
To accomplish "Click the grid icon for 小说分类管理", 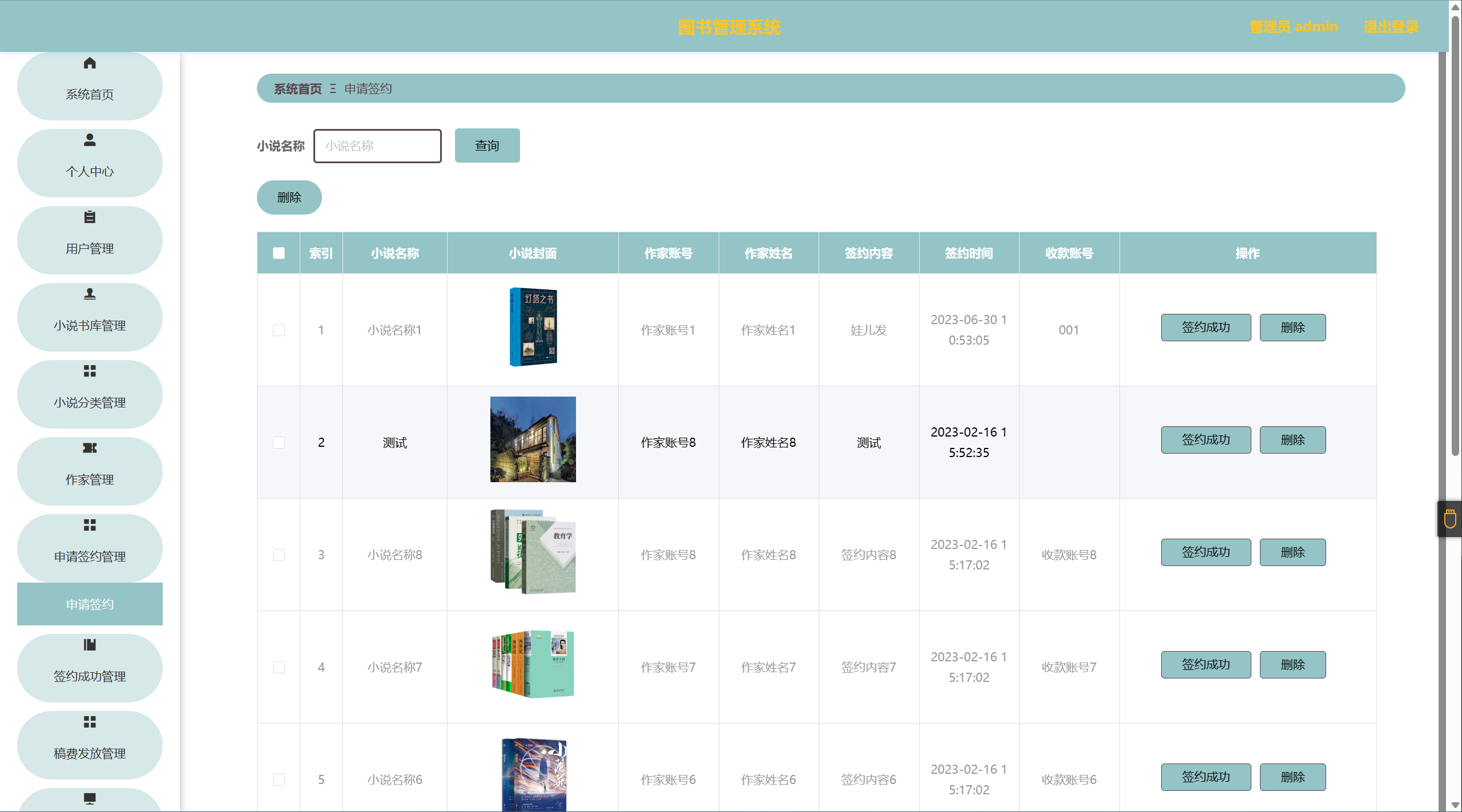I will pos(90,371).
